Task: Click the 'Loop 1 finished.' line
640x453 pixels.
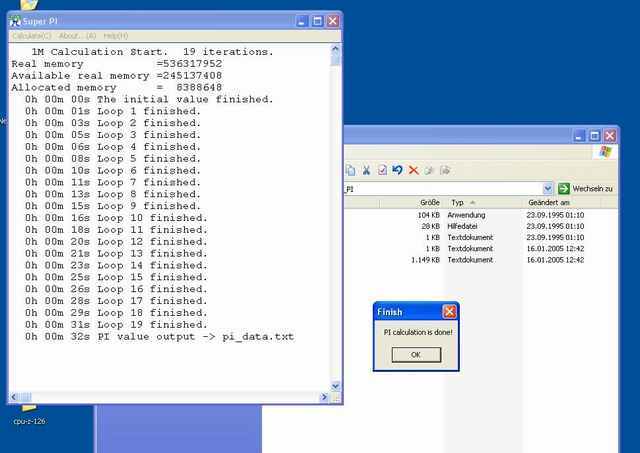Action: coord(113,111)
